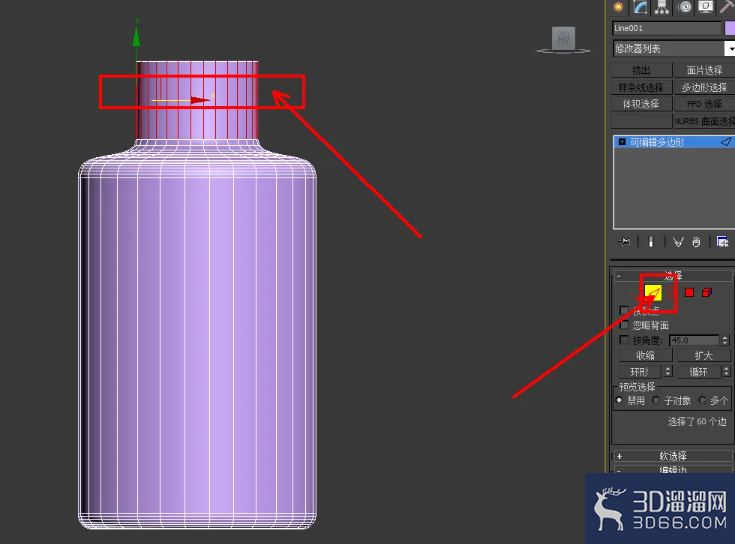Screen dimensions: 735x544
Task: Toggle show end result icon
Action: pos(651,242)
